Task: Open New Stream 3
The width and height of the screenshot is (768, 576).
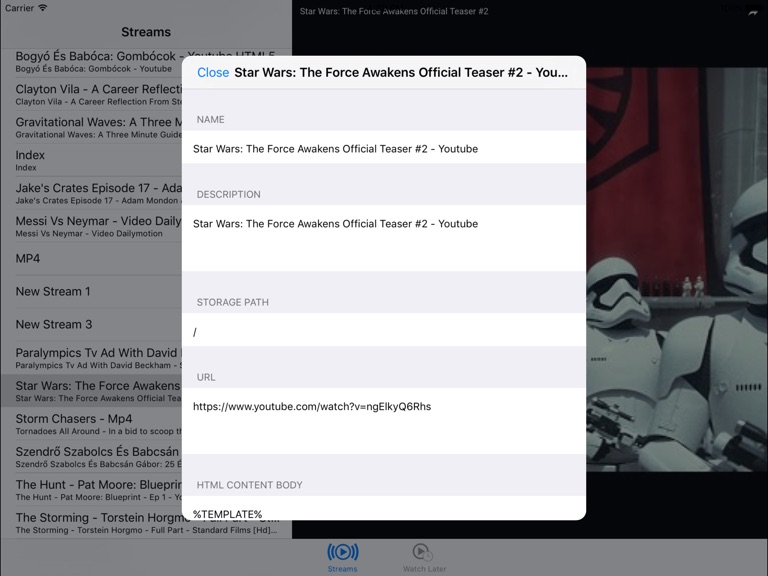Action: [91, 324]
